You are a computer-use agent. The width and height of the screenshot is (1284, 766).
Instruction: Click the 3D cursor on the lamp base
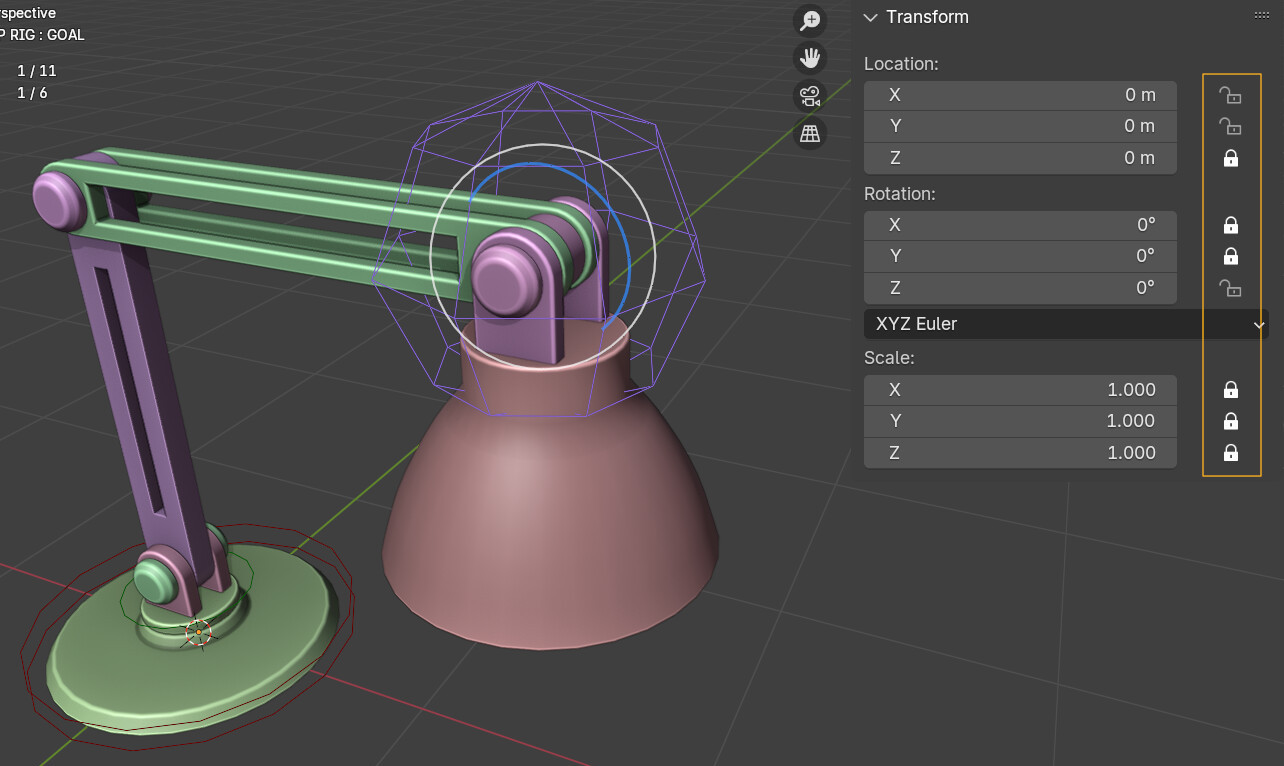pos(199,632)
